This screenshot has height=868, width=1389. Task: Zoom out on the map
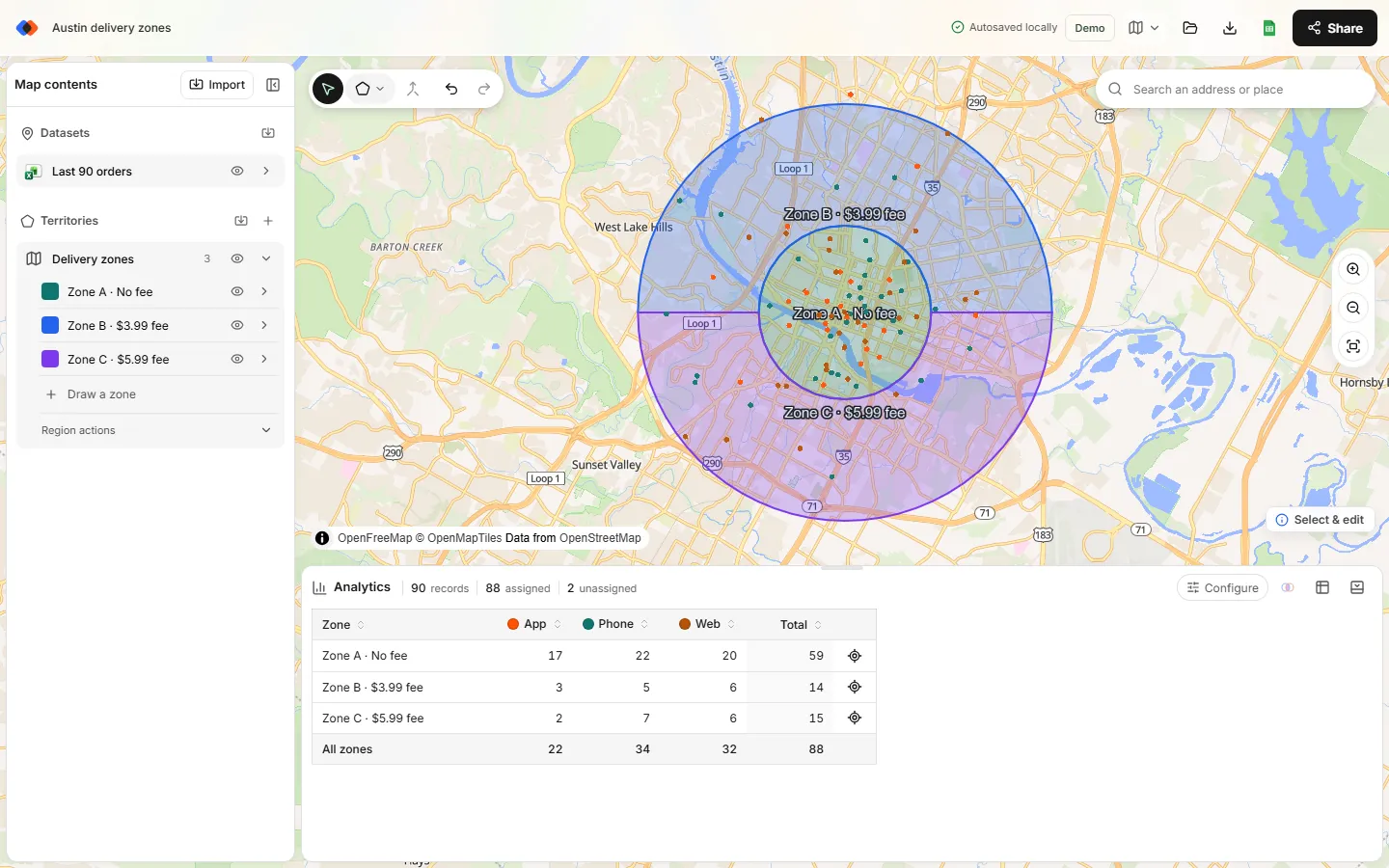click(1353, 308)
